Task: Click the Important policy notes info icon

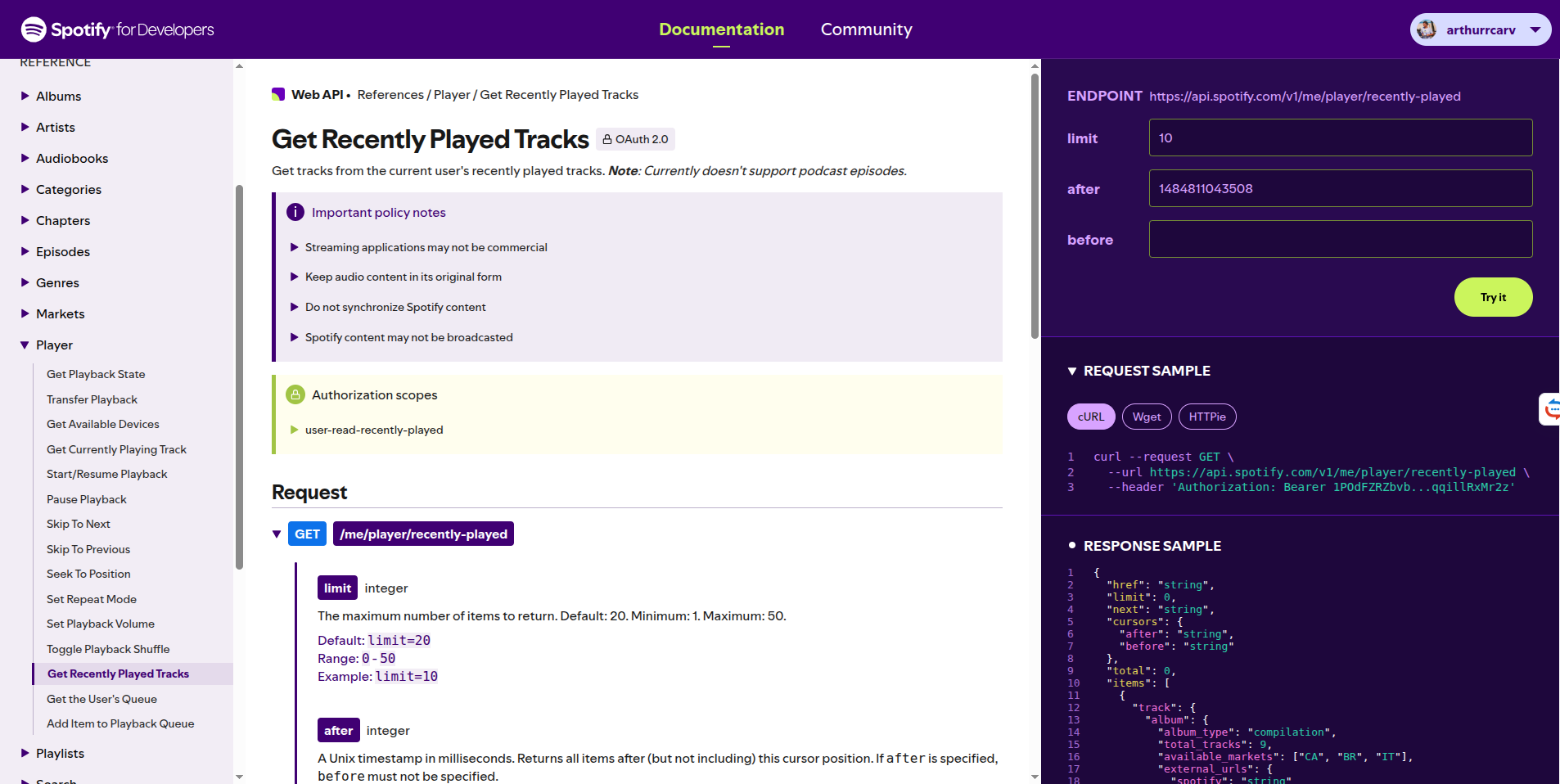Action: pyautogui.click(x=295, y=212)
